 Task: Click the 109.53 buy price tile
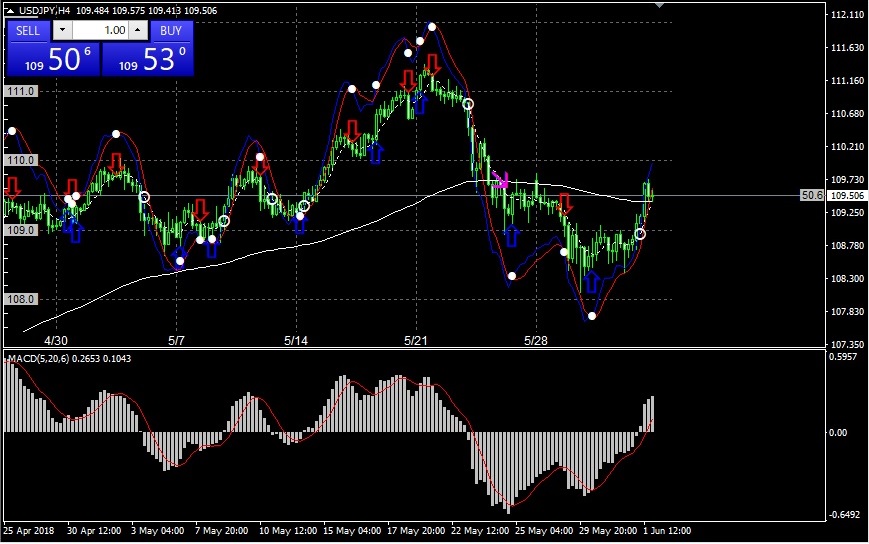pyautogui.click(x=148, y=59)
